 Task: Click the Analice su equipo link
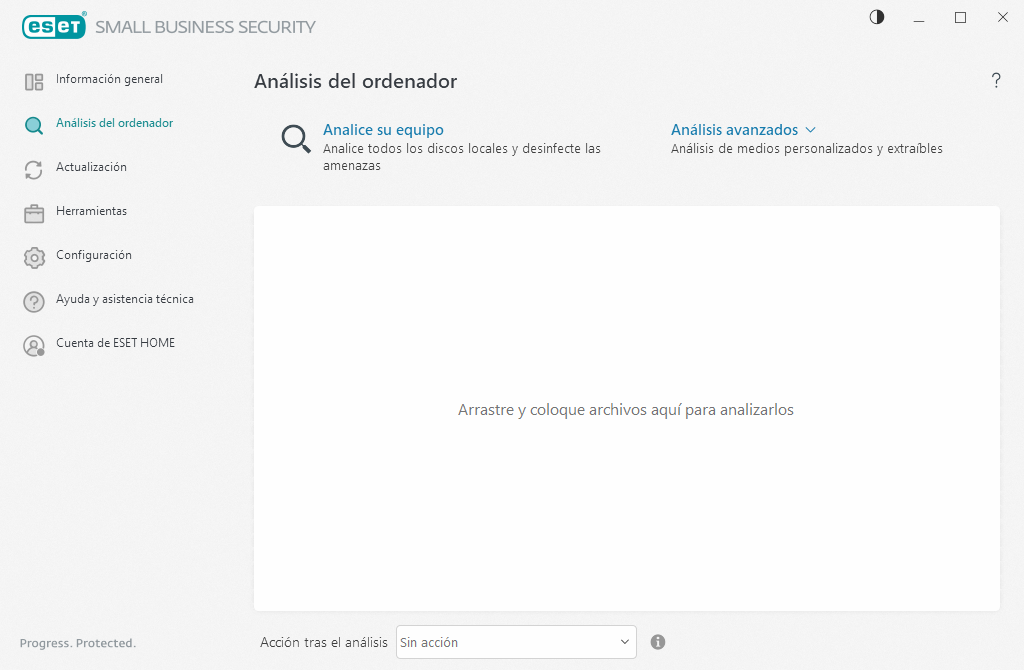[382, 129]
